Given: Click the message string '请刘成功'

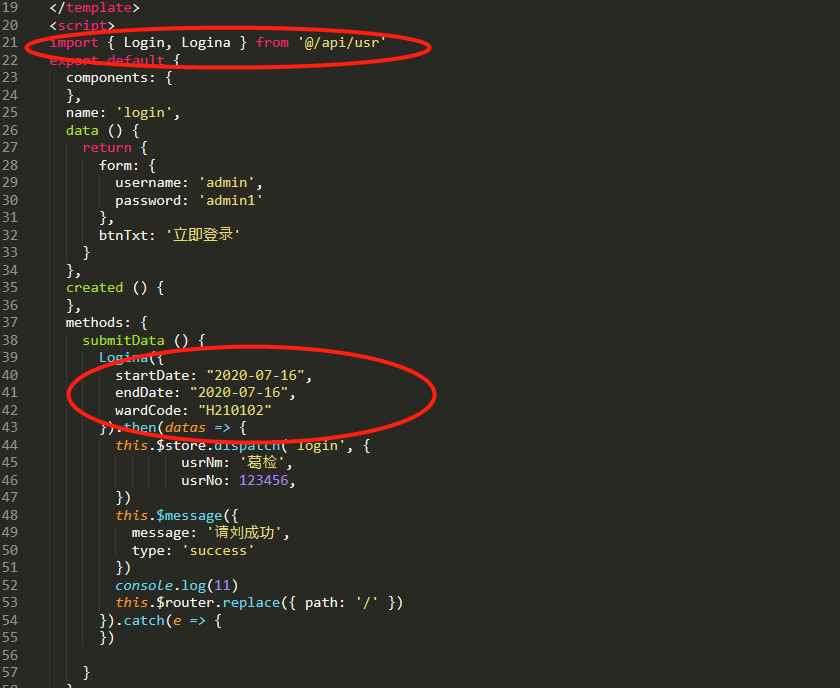Looking at the screenshot, I should (x=244, y=532).
